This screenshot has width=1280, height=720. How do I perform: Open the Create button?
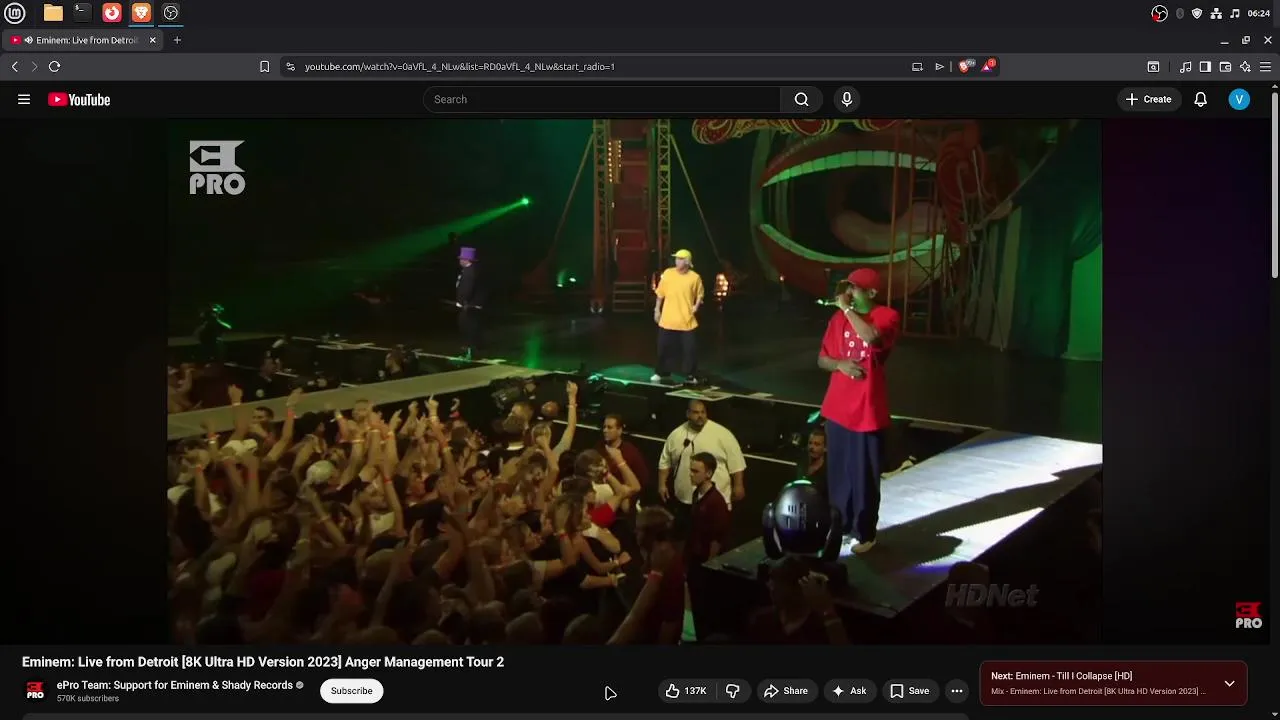1148,99
